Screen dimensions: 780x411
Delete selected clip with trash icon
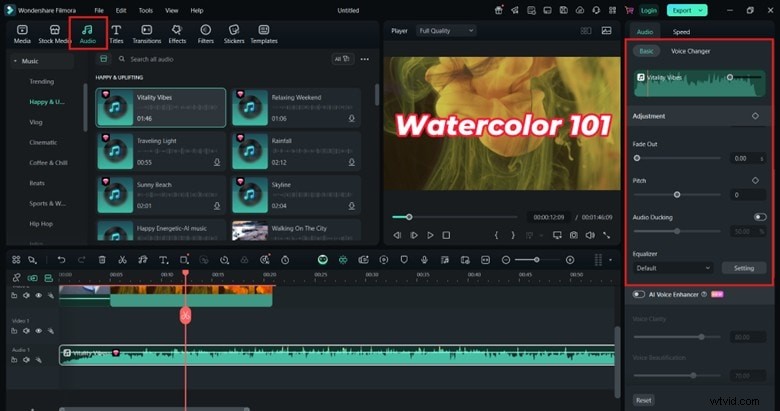coord(101,260)
